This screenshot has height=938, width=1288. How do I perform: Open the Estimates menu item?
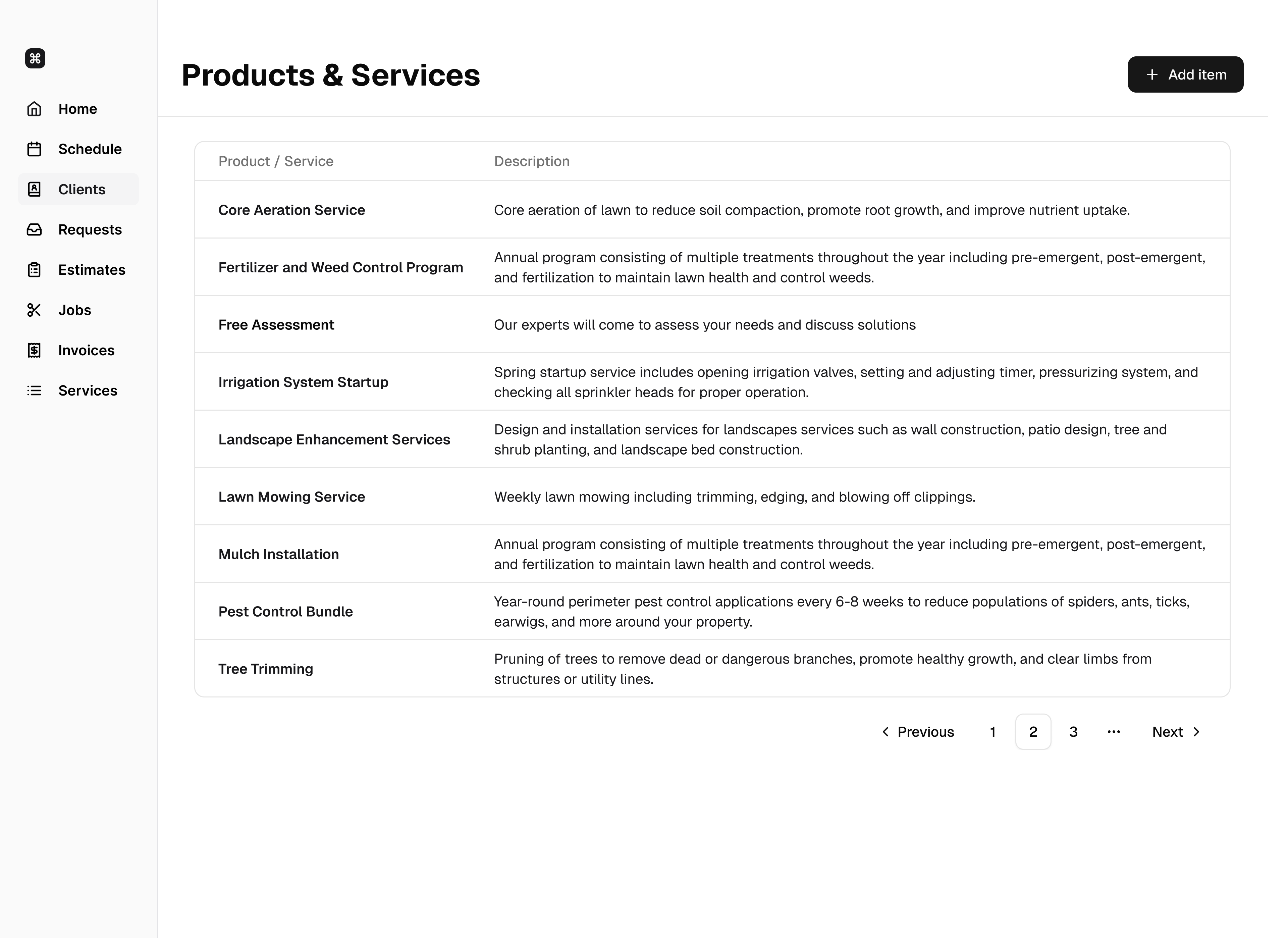pos(92,270)
